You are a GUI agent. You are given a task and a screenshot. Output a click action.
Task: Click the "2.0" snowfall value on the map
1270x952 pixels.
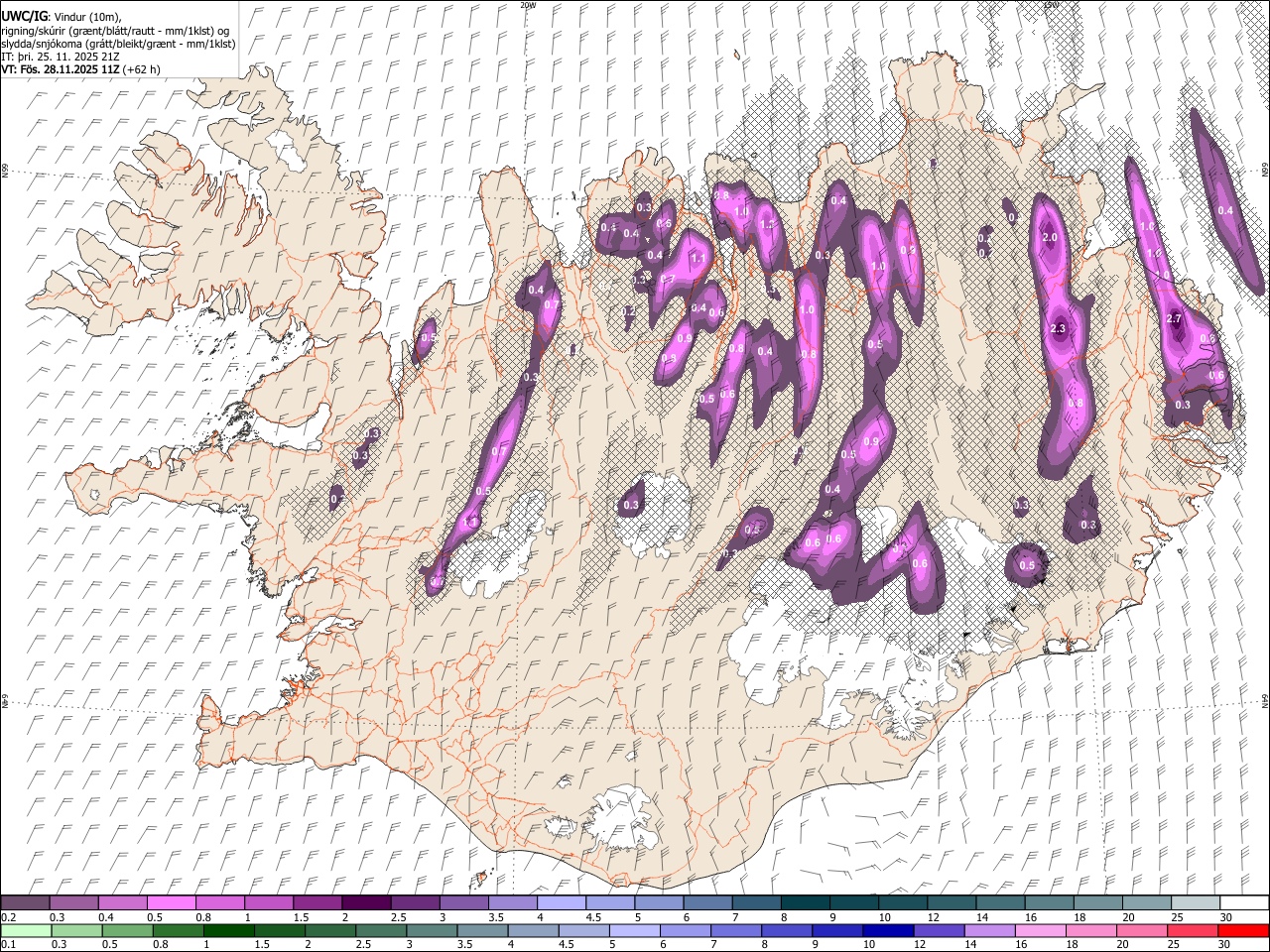(x=1051, y=238)
